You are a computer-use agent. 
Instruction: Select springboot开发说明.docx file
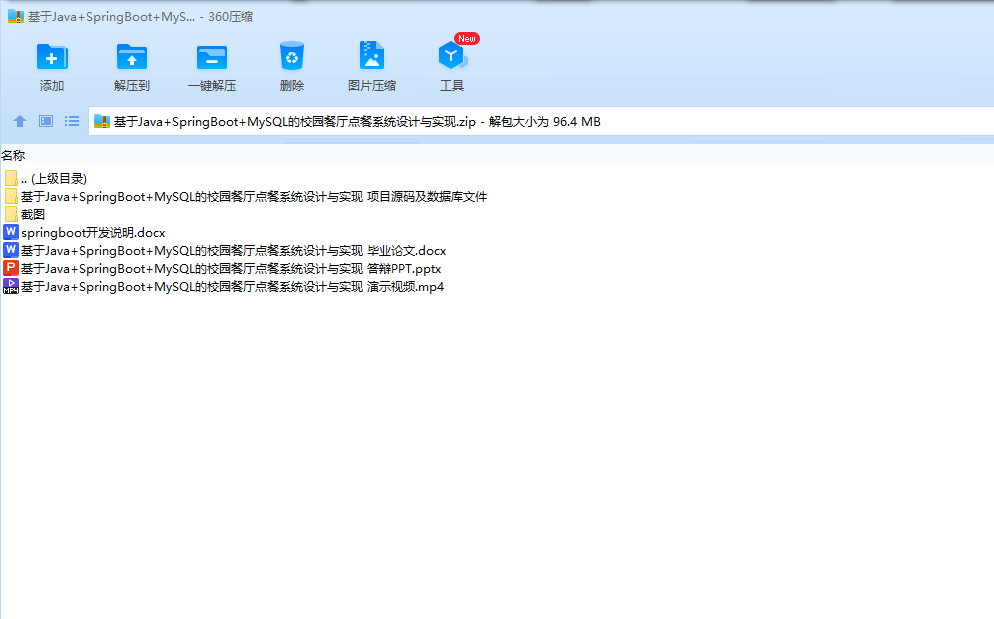(84, 233)
